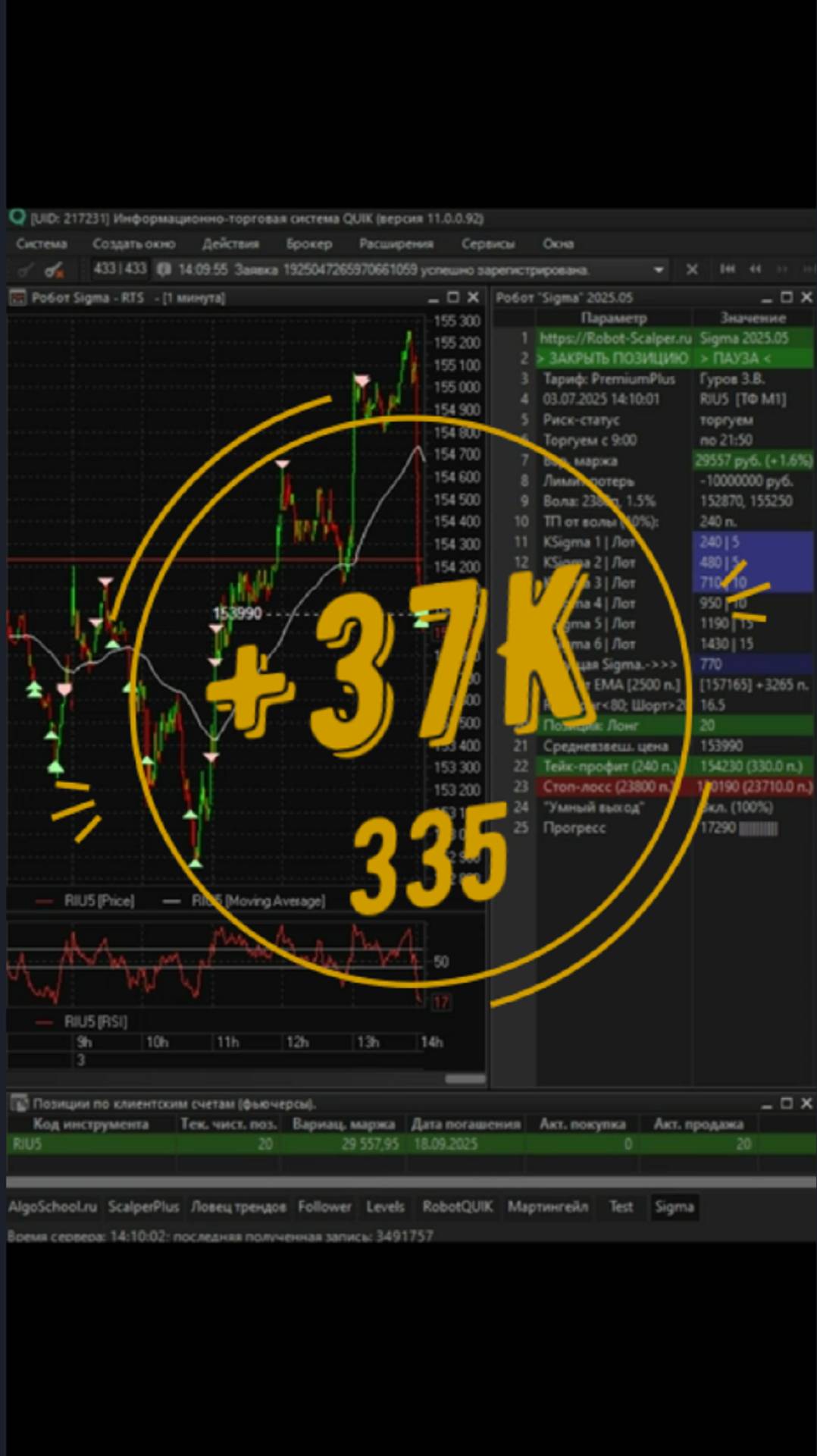Minimize the futures positions window
The width and height of the screenshot is (817, 1456).
click(x=767, y=1103)
